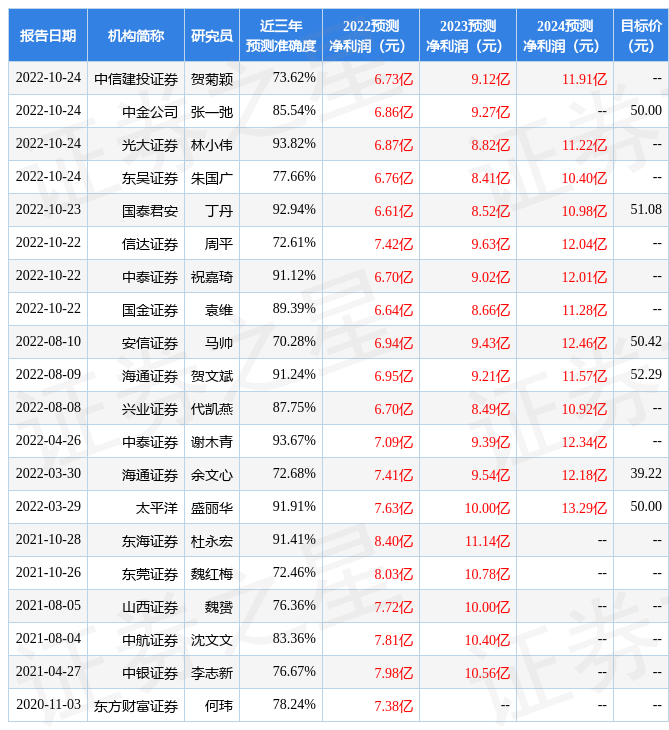Select 中信建投证券 institution cell
Screen dimensions: 669x730
tap(136, 79)
